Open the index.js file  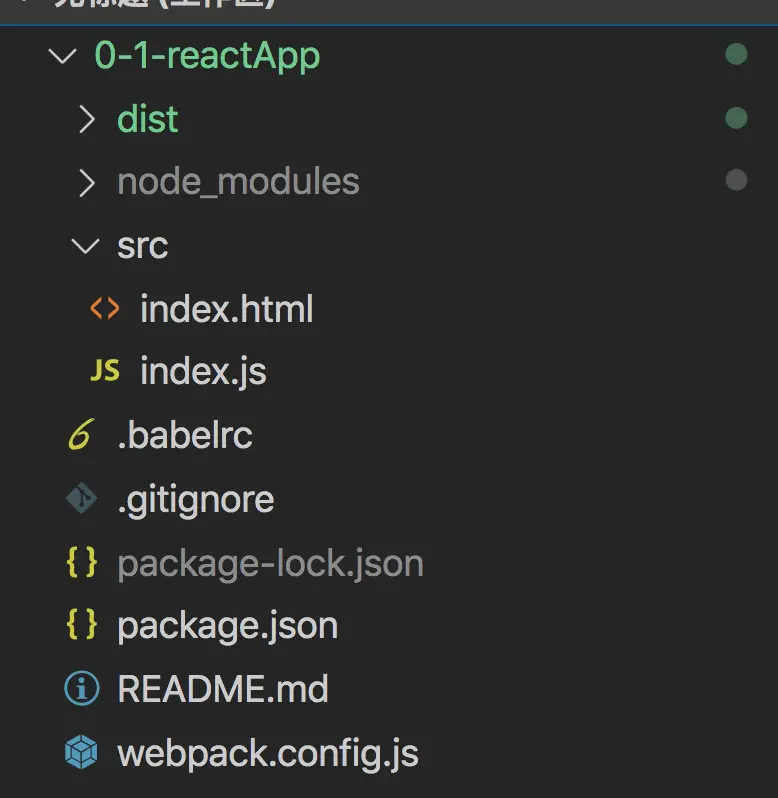pos(203,372)
